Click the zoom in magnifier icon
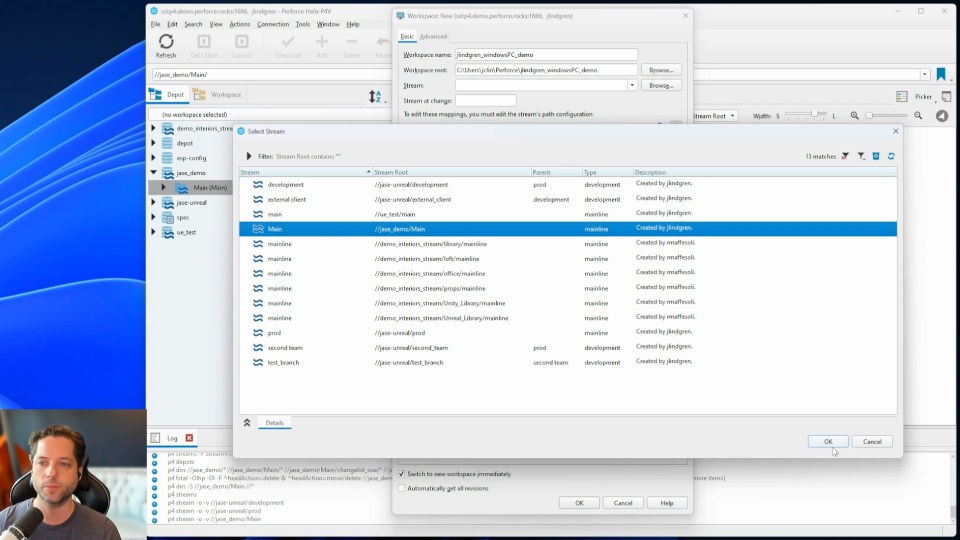The image size is (960, 540). tap(918, 116)
